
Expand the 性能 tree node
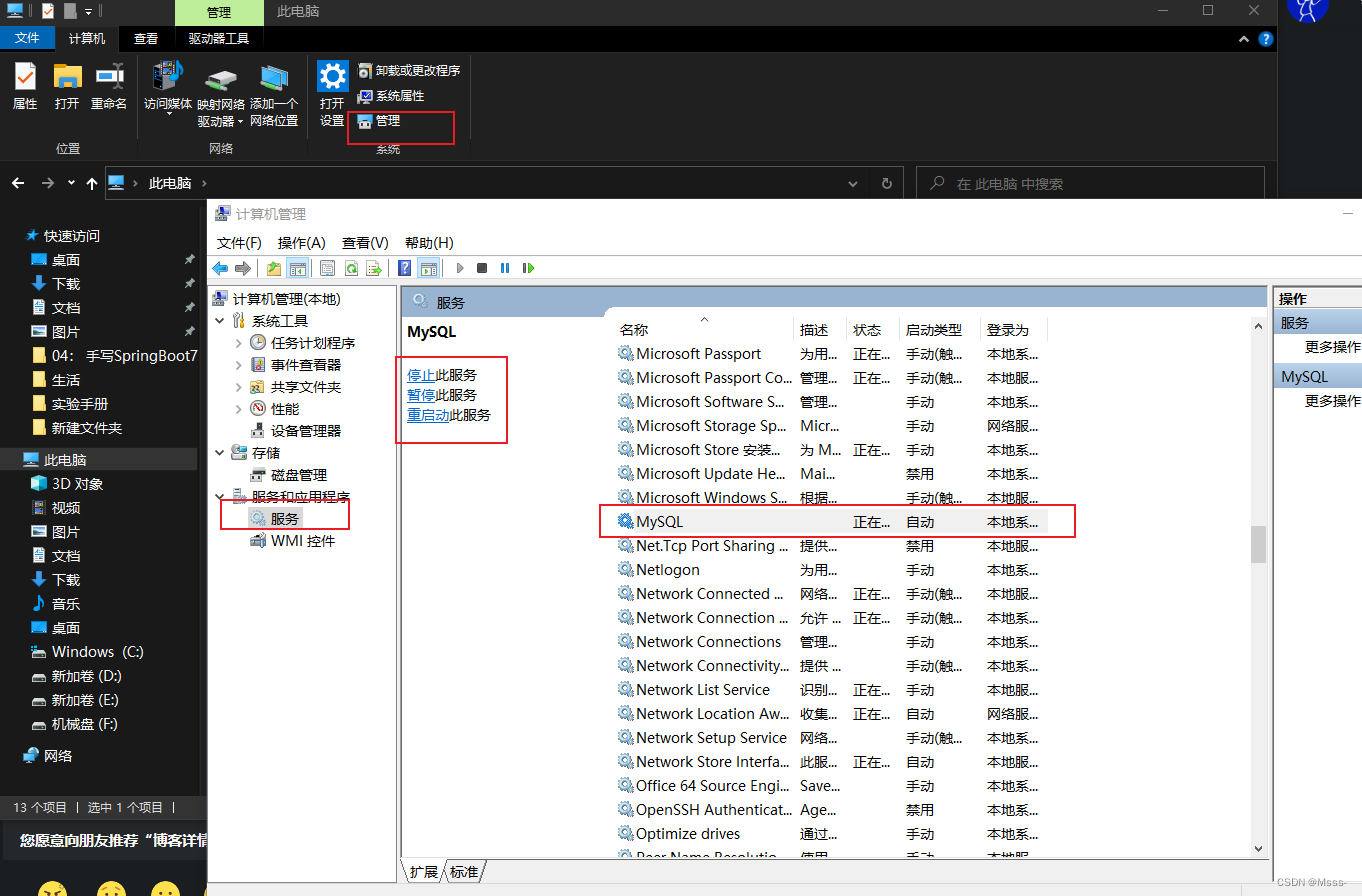[238, 409]
